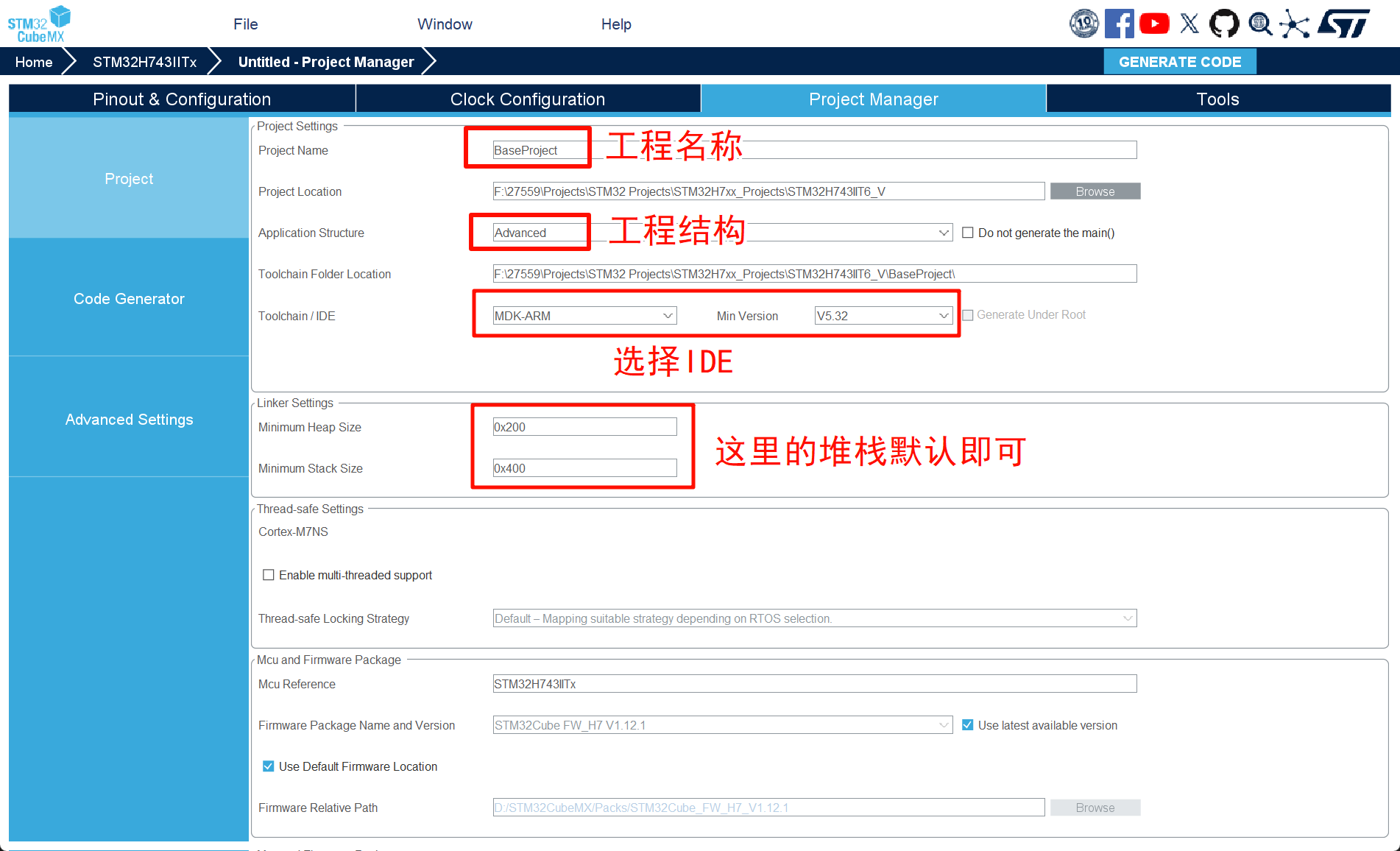
Task: Open the Toolchain / IDE dropdown
Action: pyautogui.click(x=584, y=316)
